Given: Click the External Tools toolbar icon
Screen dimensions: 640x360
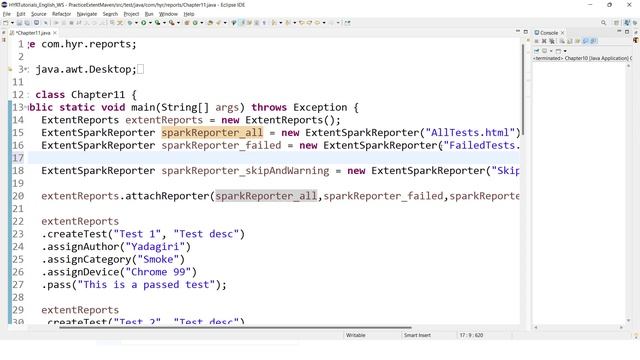Looking at the screenshot, I should (x=172, y=23).
